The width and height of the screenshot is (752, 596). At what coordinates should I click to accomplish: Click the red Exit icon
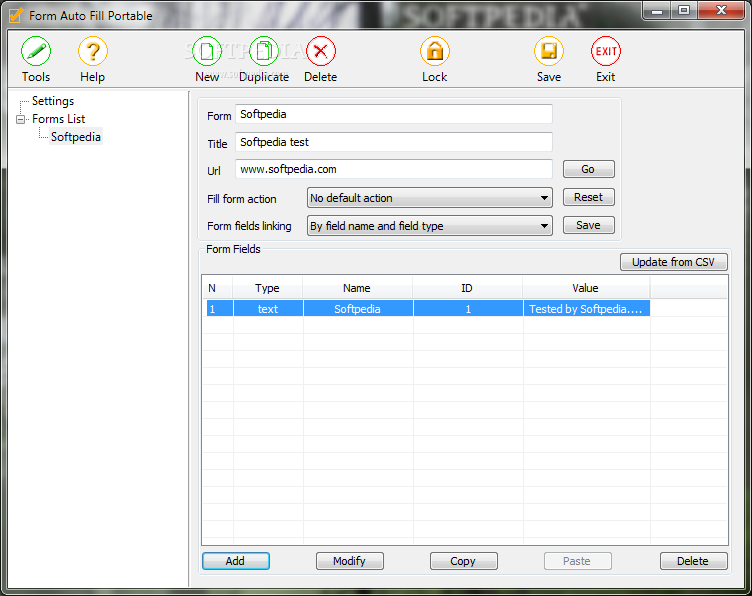click(606, 51)
